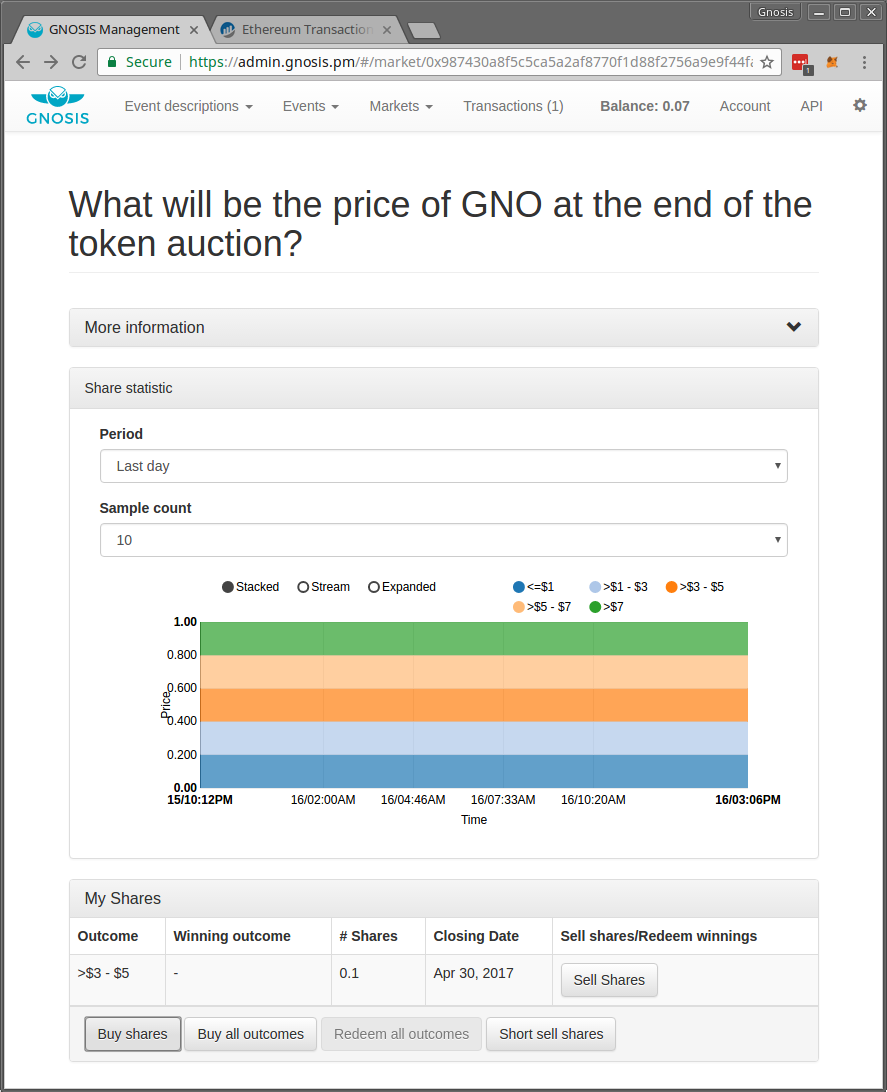The height and width of the screenshot is (1092, 887).
Task: Open the MetaMask fox extension
Action: tap(832, 62)
